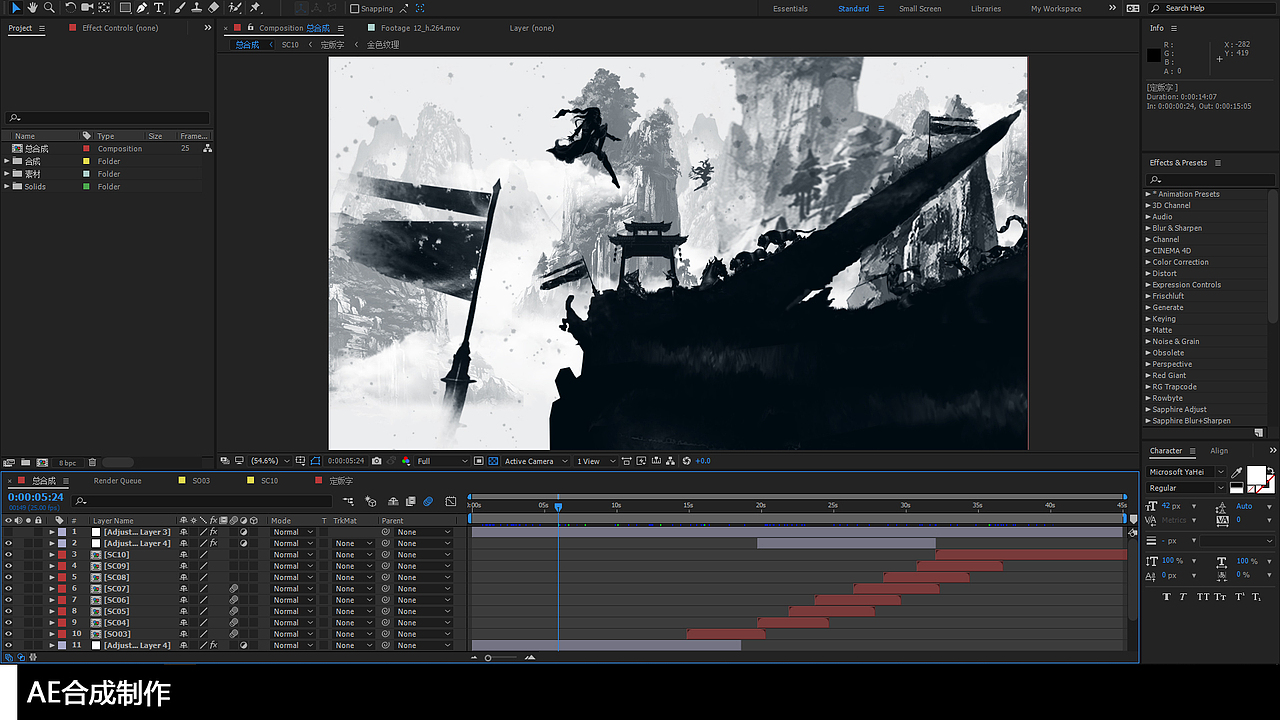Open the Align panel tab
The width and height of the screenshot is (1280, 720).
1219,451
